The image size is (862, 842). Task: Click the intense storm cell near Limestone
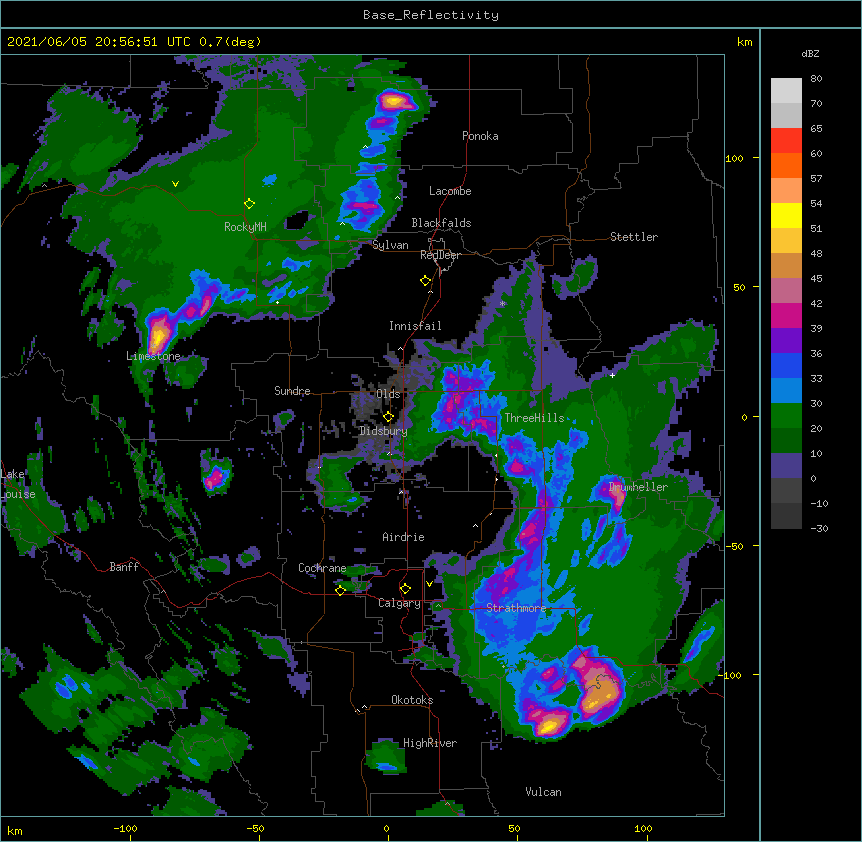159,333
